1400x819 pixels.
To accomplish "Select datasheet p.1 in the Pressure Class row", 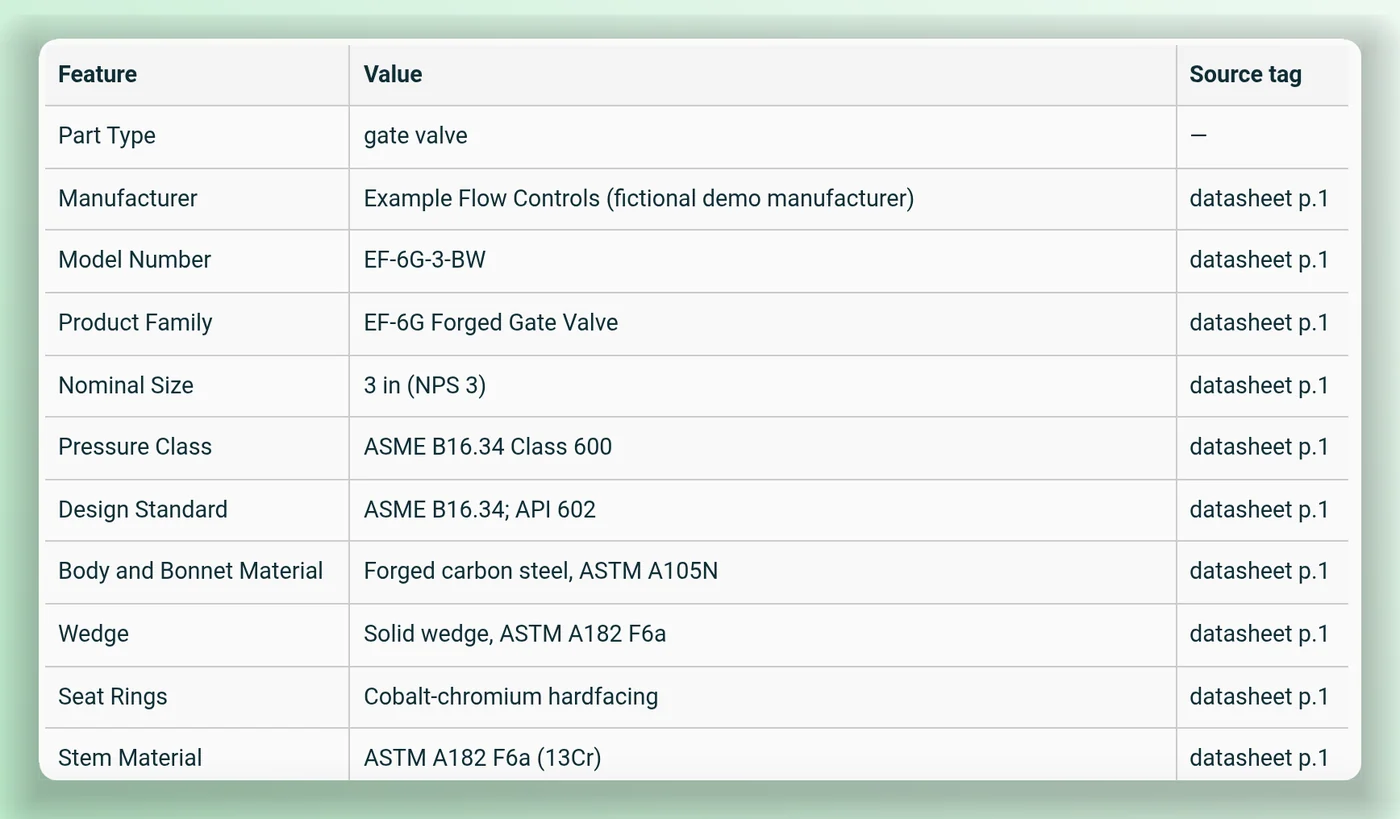I will point(1259,447).
